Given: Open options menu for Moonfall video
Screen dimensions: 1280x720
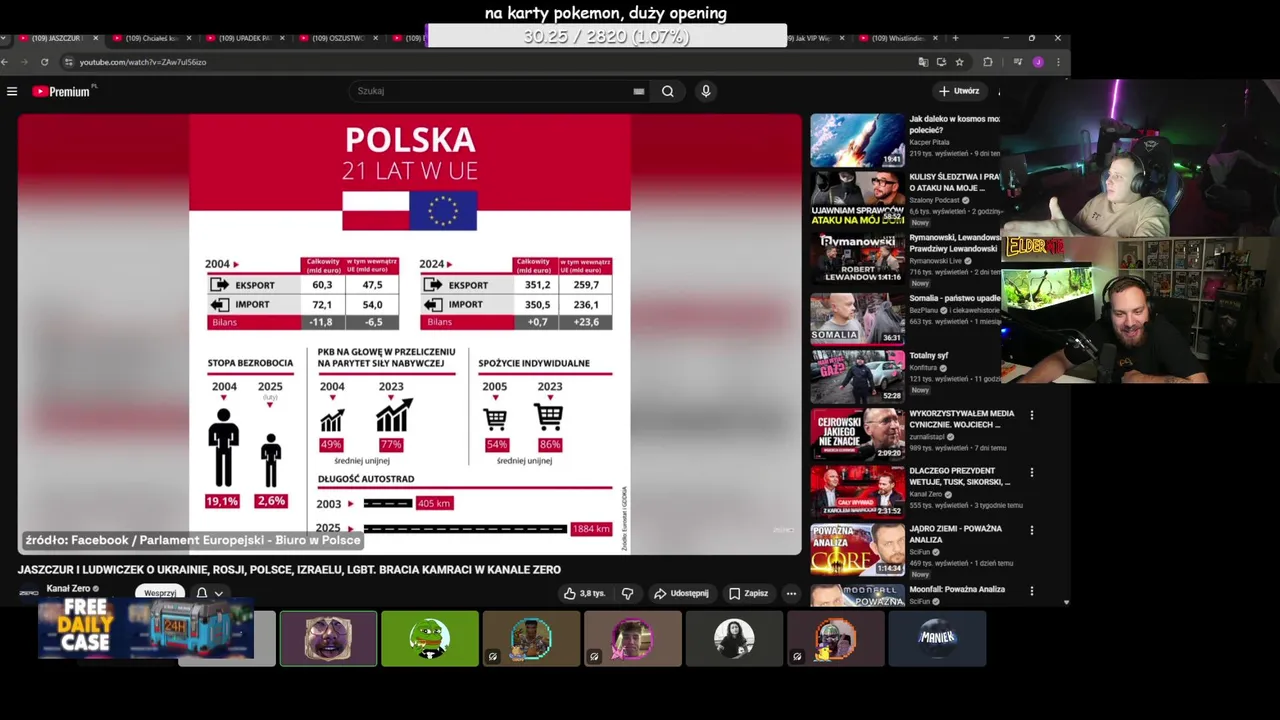Looking at the screenshot, I should [1032, 589].
